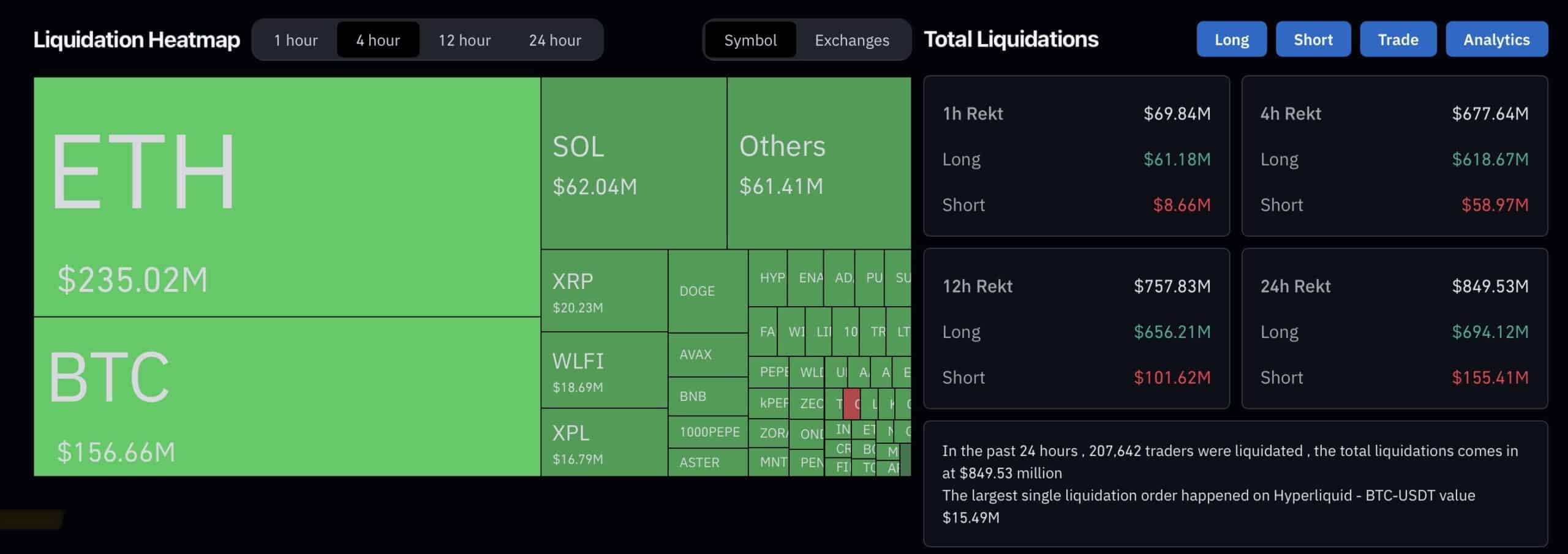Click the red tile in heatmap
This screenshot has width=1568, height=554.
(852, 404)
